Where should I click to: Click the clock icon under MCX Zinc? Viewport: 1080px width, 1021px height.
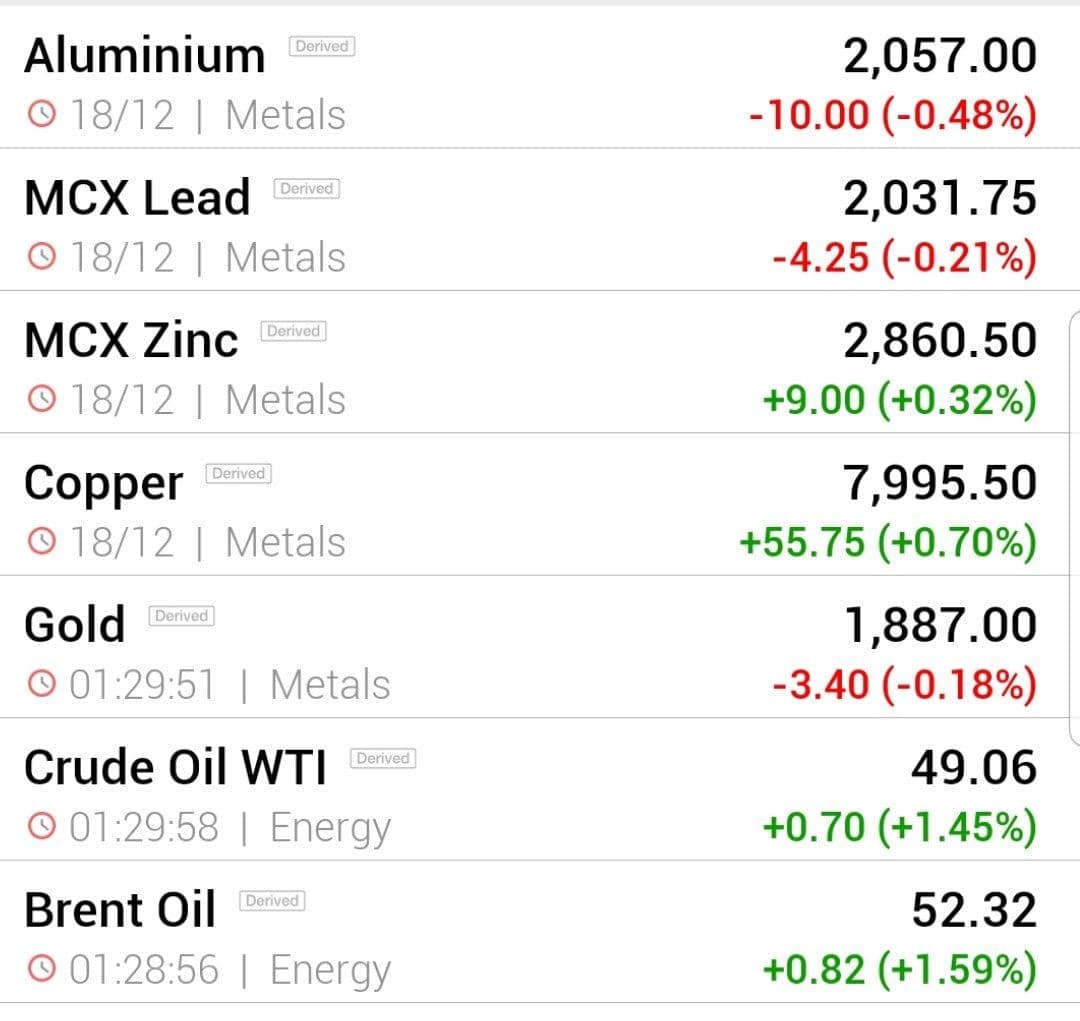[41, 399]
